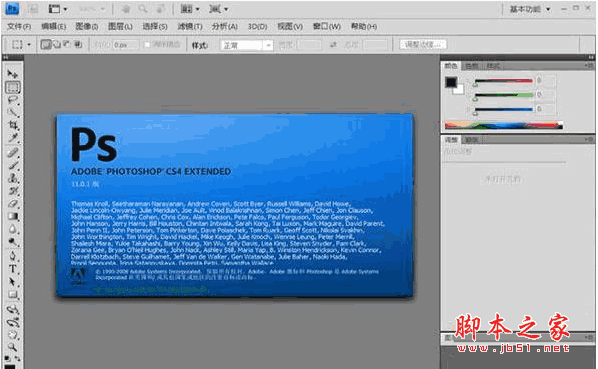Screen dimensions: 598x369
Task: Open the 样式 style dropdown
Action: pos(246,45)
